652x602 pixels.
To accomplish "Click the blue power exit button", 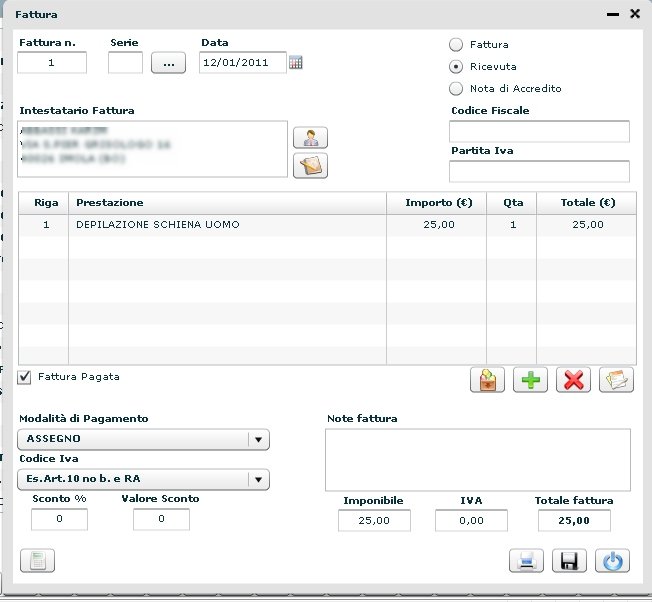I will [x=612, y=561].
